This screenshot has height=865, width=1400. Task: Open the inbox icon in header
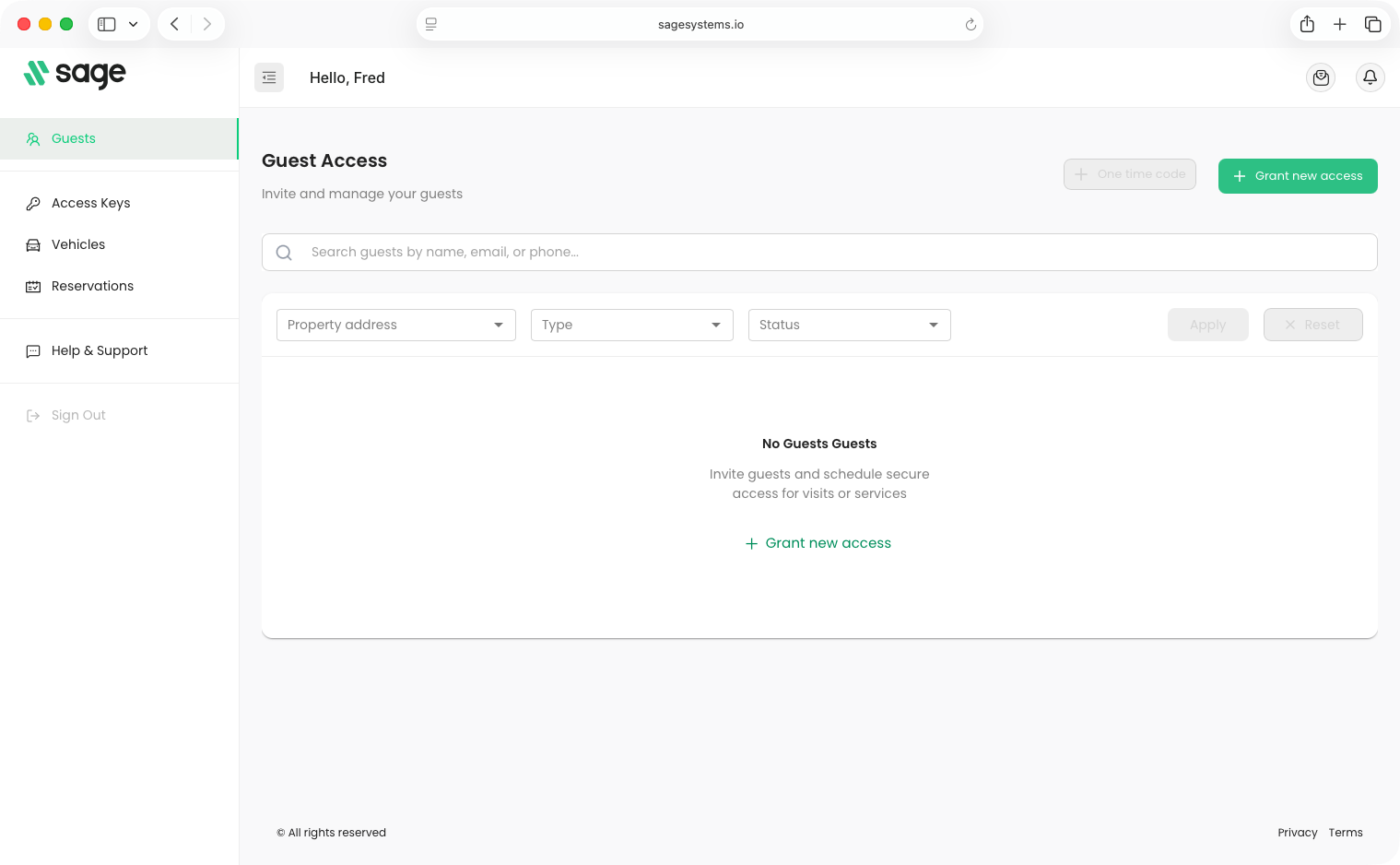[1321, 77]
